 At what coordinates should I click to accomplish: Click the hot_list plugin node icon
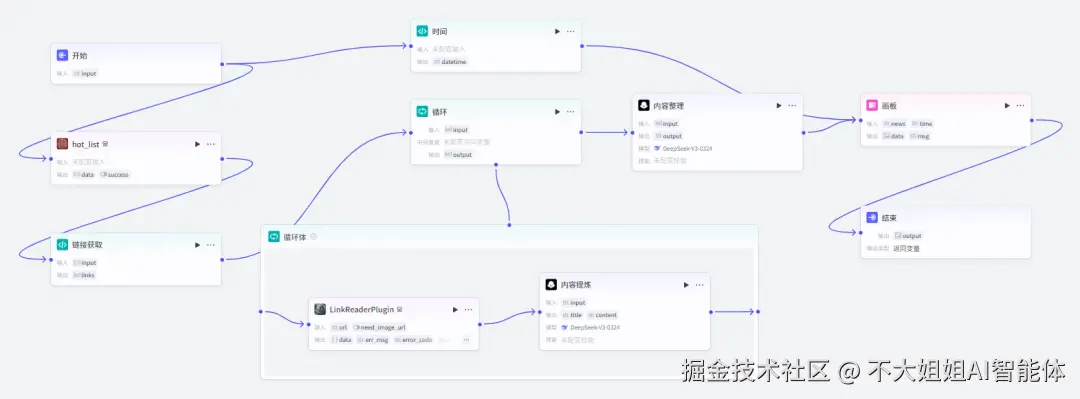pos(62,144)
